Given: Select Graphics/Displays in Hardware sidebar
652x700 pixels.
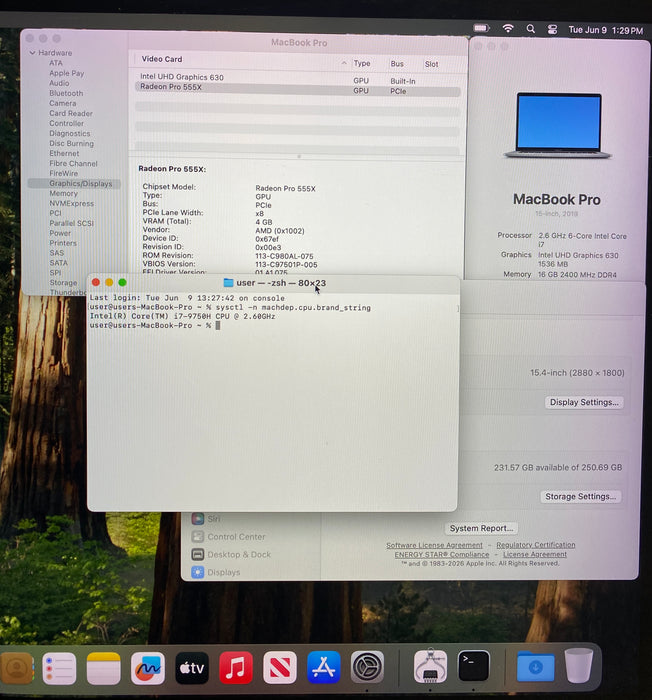Looking at the screenshot, I should [x=74, y=183].
